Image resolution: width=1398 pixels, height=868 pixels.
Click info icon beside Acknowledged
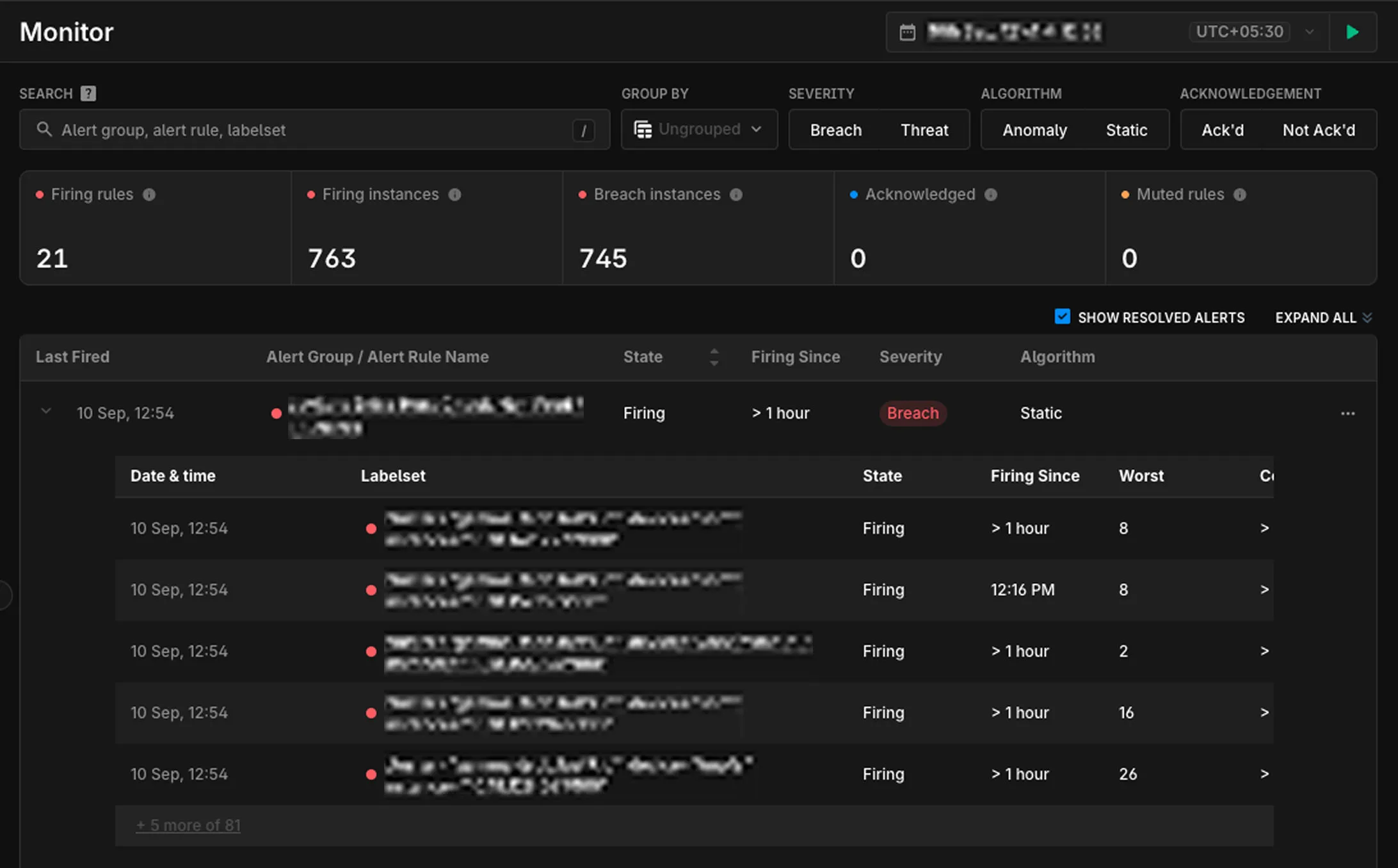[991, 195]
